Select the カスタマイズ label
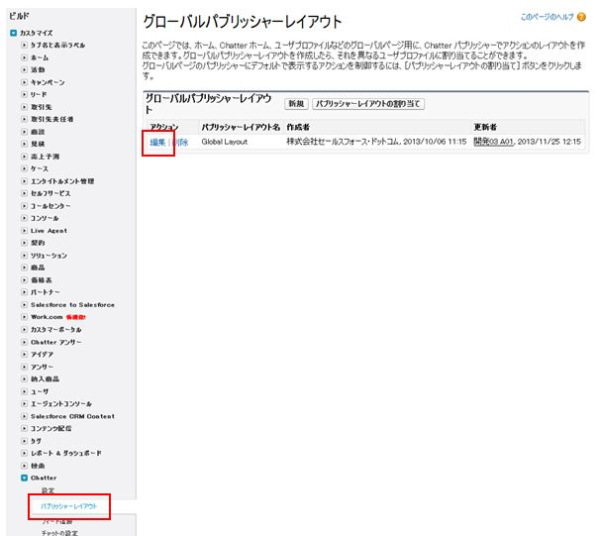Screen dimensions: 600x536 tap(36, 33)
